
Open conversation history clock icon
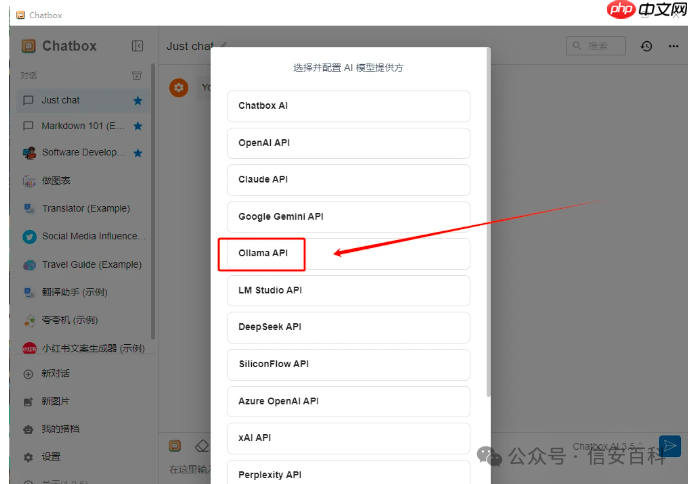click(x=646, y=46)
